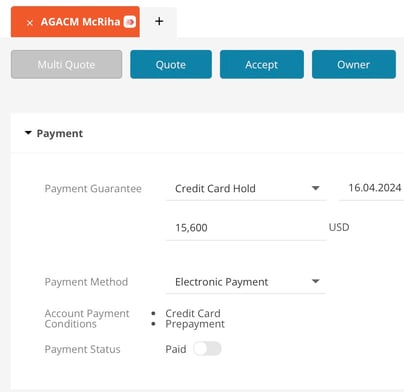The width and height of the screenshot is (404, 392).
Task: Click the USD currency label
Action: click(339, 227)
